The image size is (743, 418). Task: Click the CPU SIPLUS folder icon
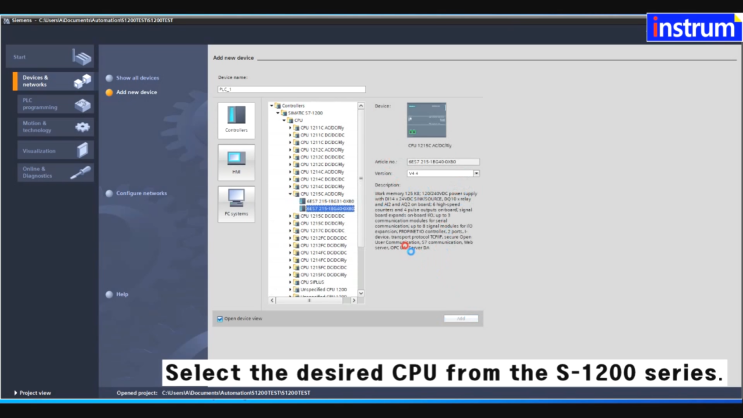[297, 282]
